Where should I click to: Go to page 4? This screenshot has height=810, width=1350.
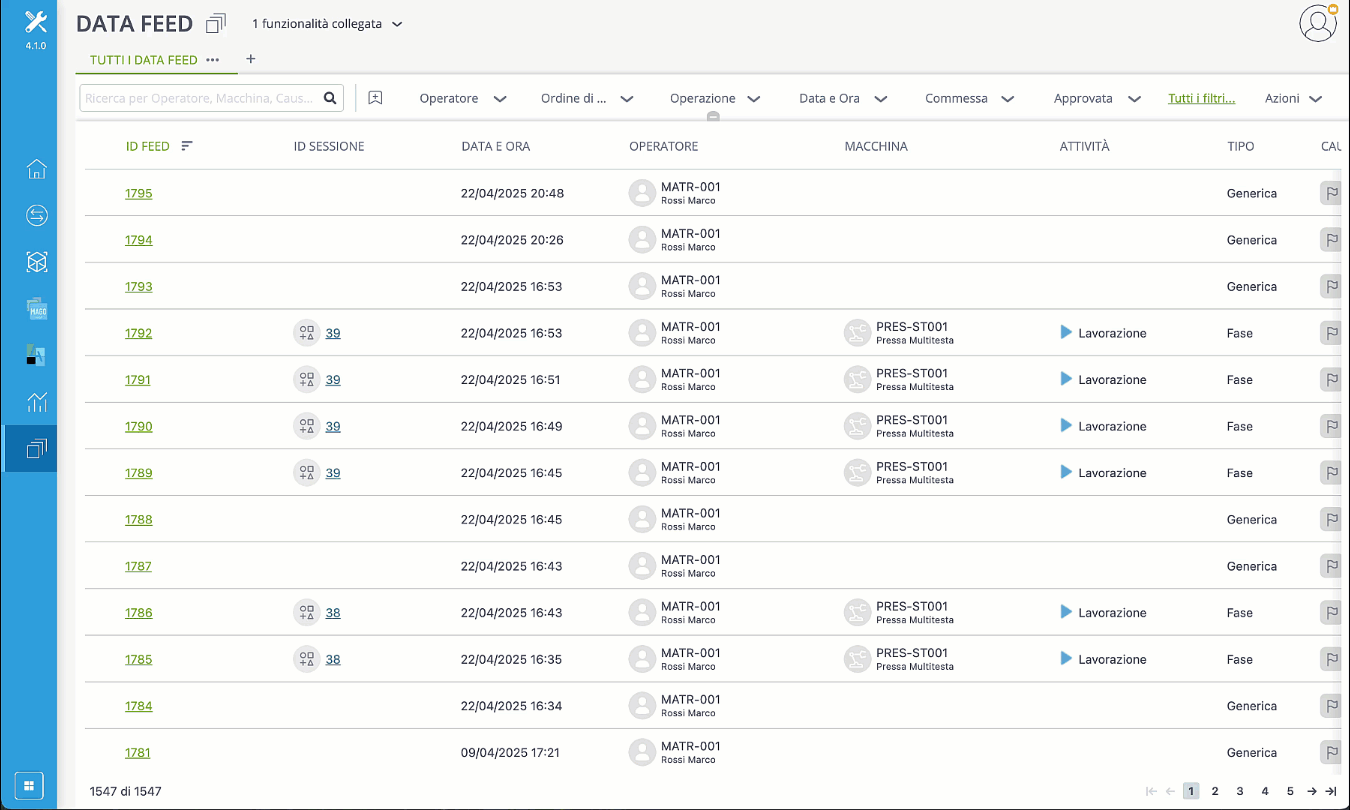tap(1265, 791)
